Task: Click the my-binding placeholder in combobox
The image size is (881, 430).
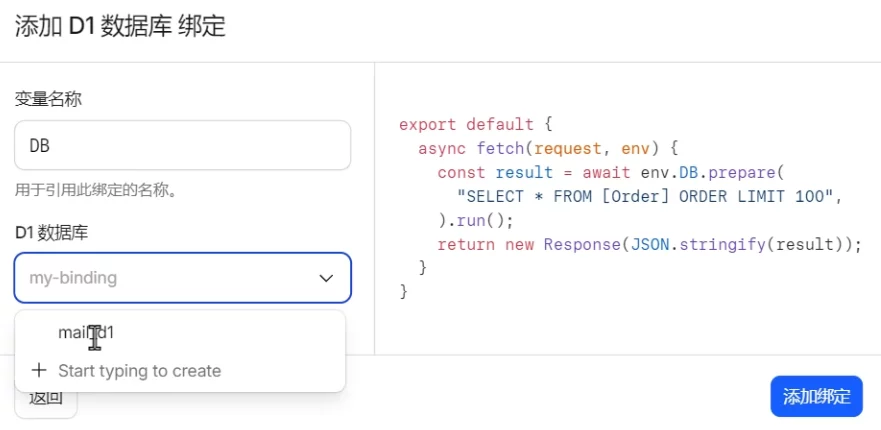Action: click(x=73, y=278)
